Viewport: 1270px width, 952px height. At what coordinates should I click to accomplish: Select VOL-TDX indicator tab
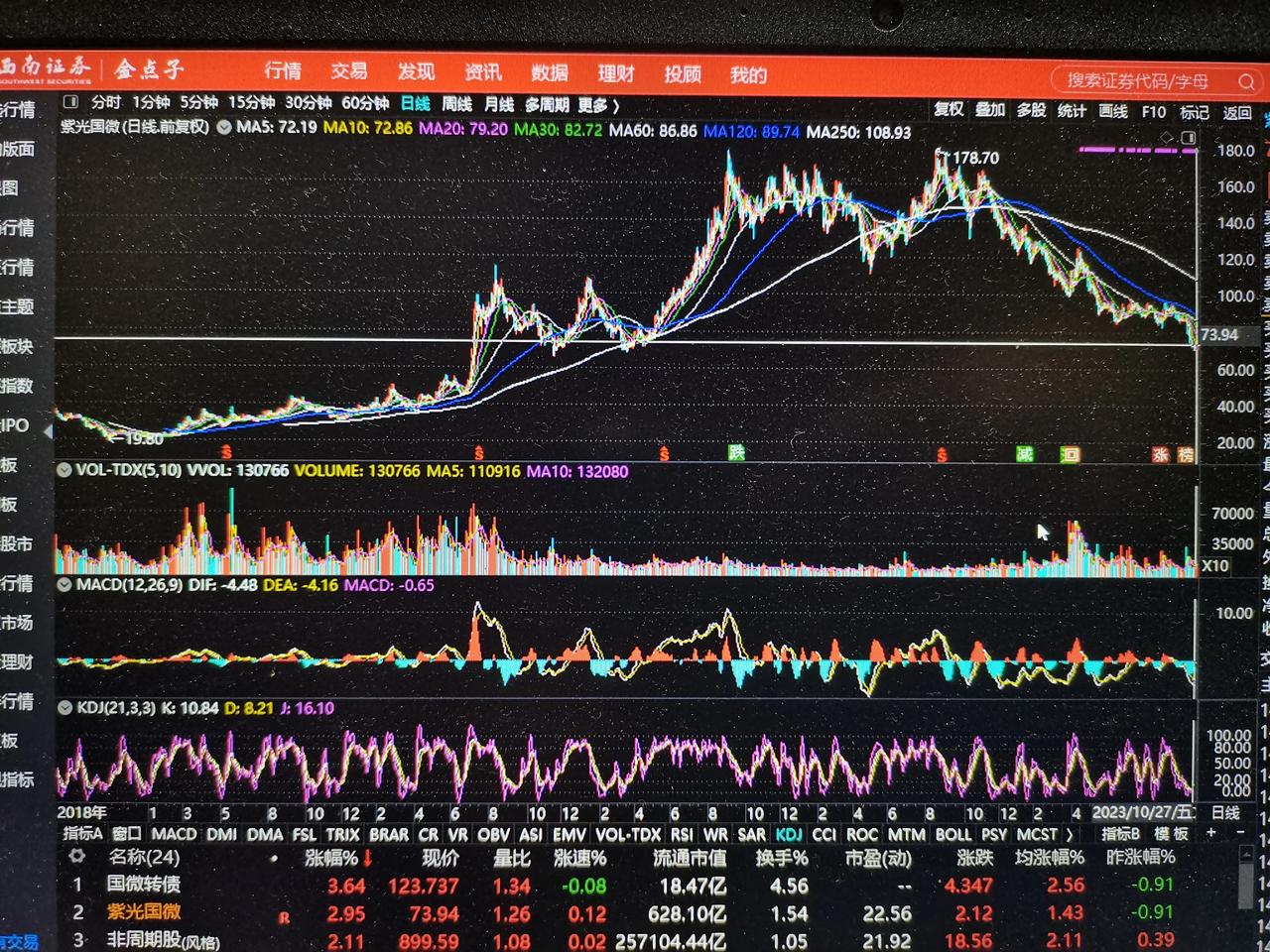pyautogui.click(x=628, y=834)
